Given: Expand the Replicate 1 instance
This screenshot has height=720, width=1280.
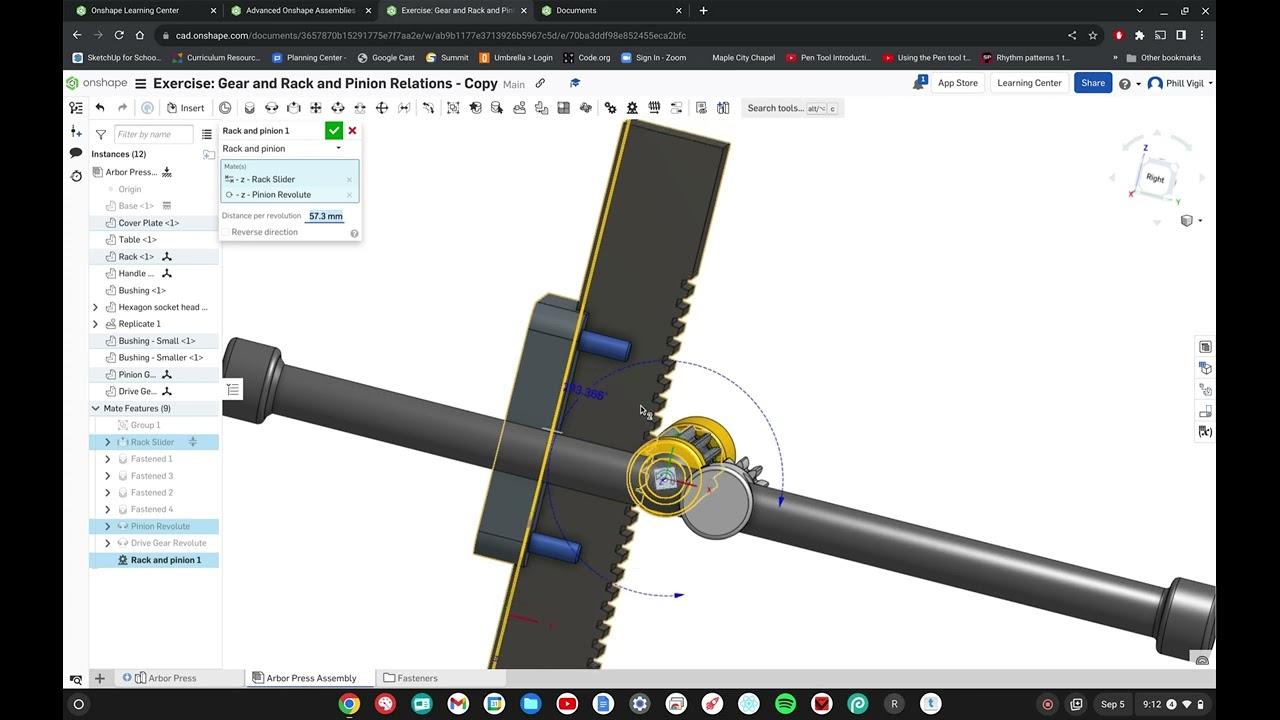Looking at the screenshot, I should point(96,324).
